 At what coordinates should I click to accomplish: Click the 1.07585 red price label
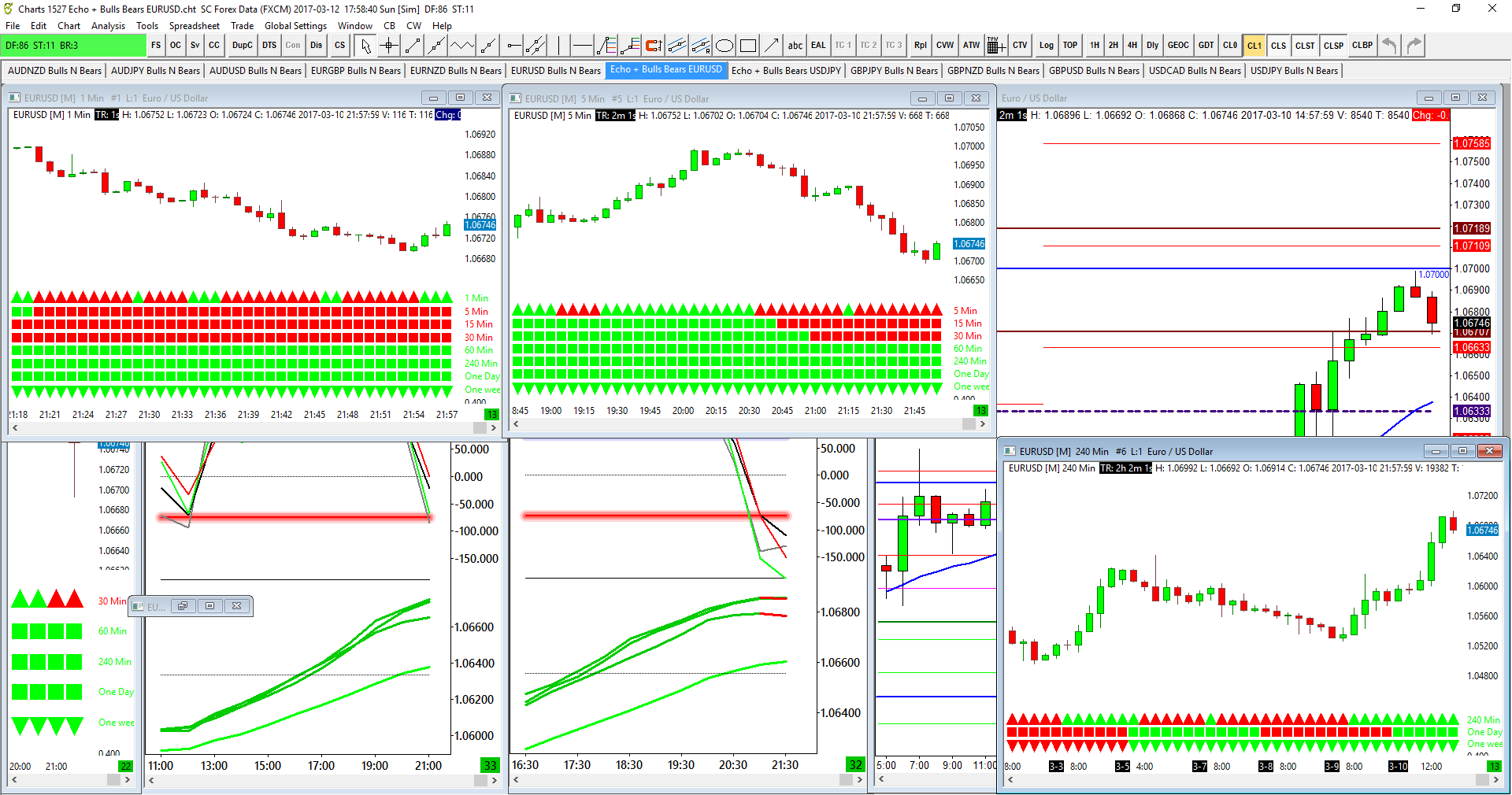[1471, 143]
